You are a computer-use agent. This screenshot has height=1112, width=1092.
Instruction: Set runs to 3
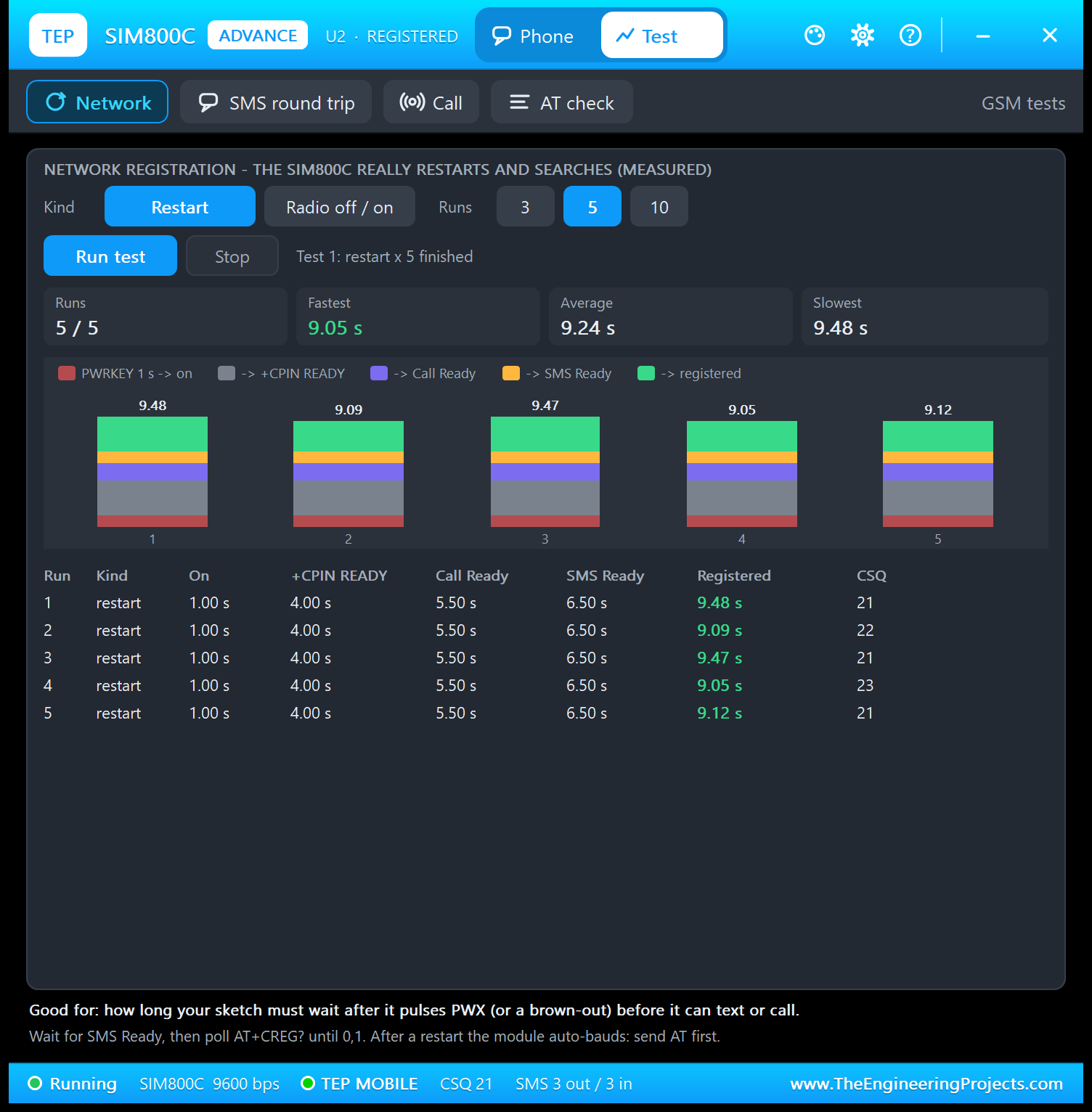(x=526, y=206)
